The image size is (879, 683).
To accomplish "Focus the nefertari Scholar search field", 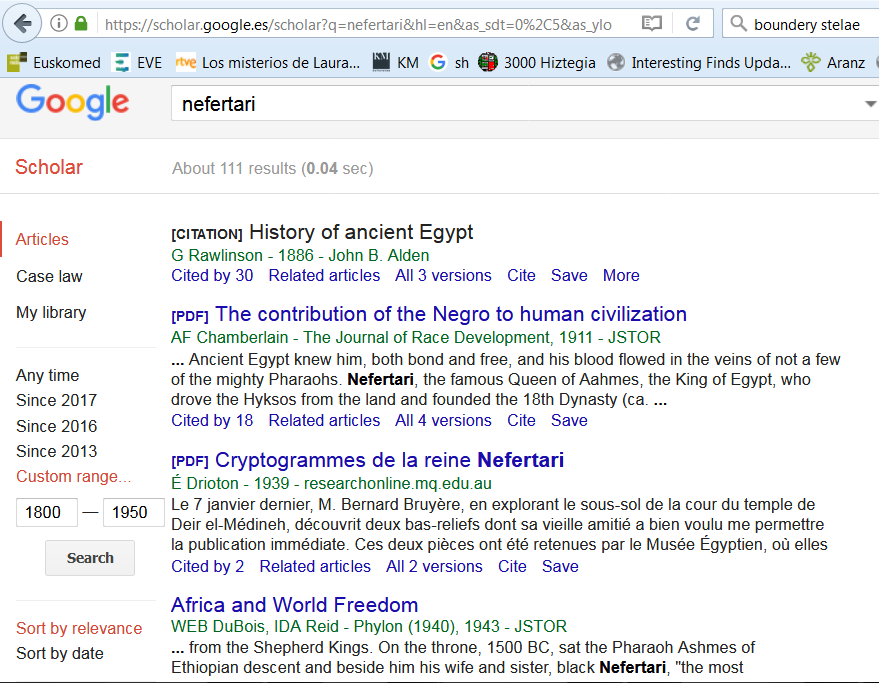I will pyautogui.click(x=516, y=104).
